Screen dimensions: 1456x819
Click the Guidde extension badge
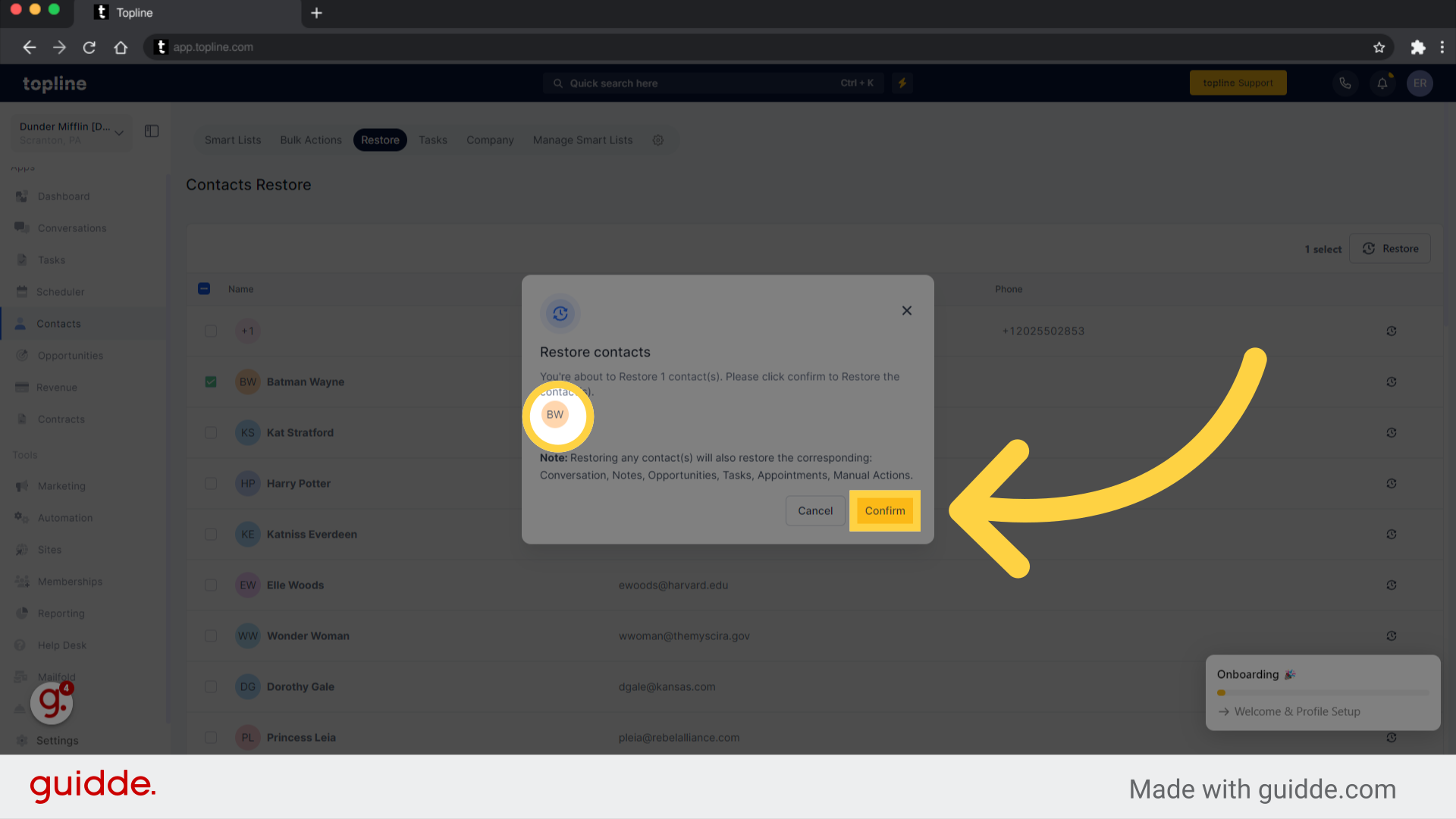(x=52, y=702)
